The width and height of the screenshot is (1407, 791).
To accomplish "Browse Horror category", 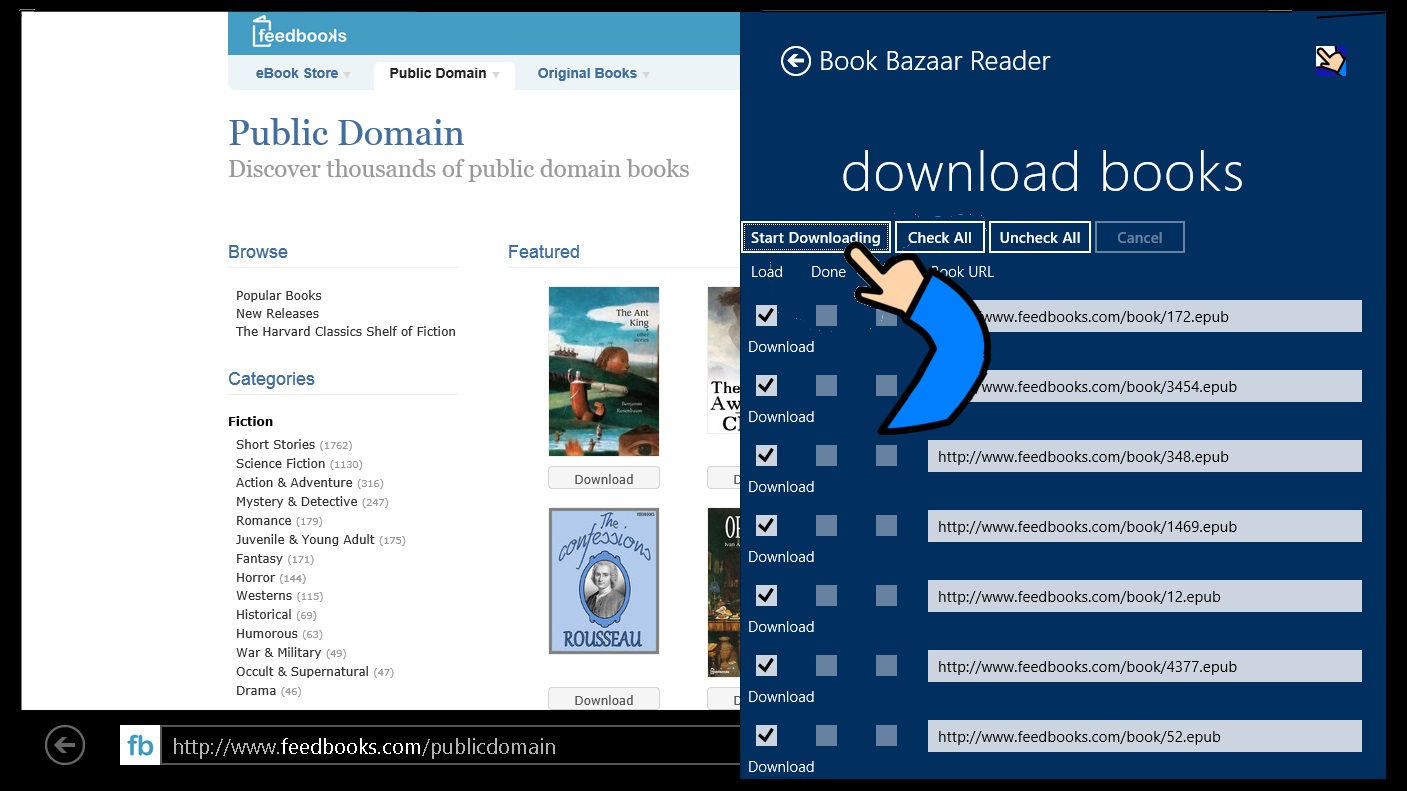I will pyautogui.click(x=255, y=578).
